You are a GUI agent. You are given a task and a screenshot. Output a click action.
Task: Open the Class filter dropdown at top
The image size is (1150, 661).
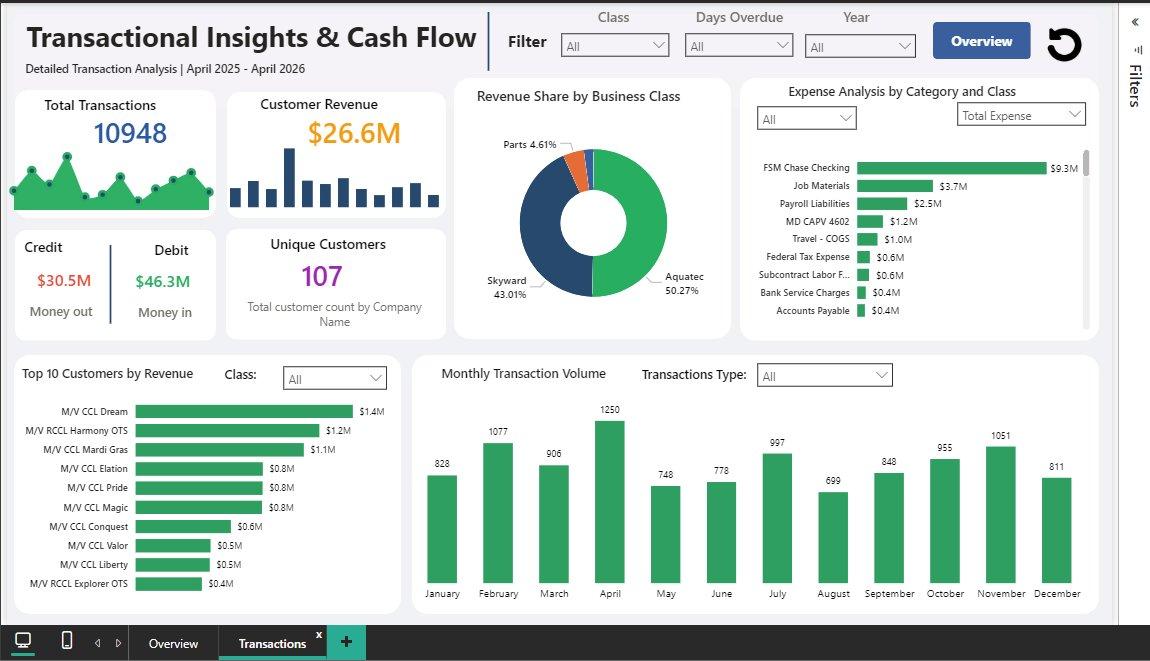(615, 45)
